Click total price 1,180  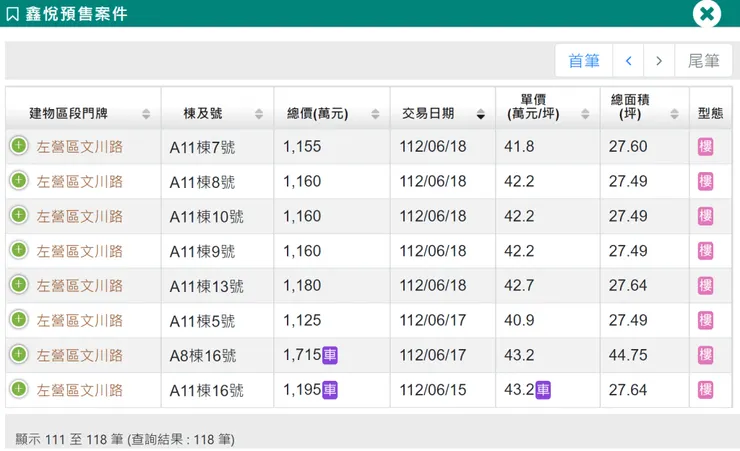[302, 286]
